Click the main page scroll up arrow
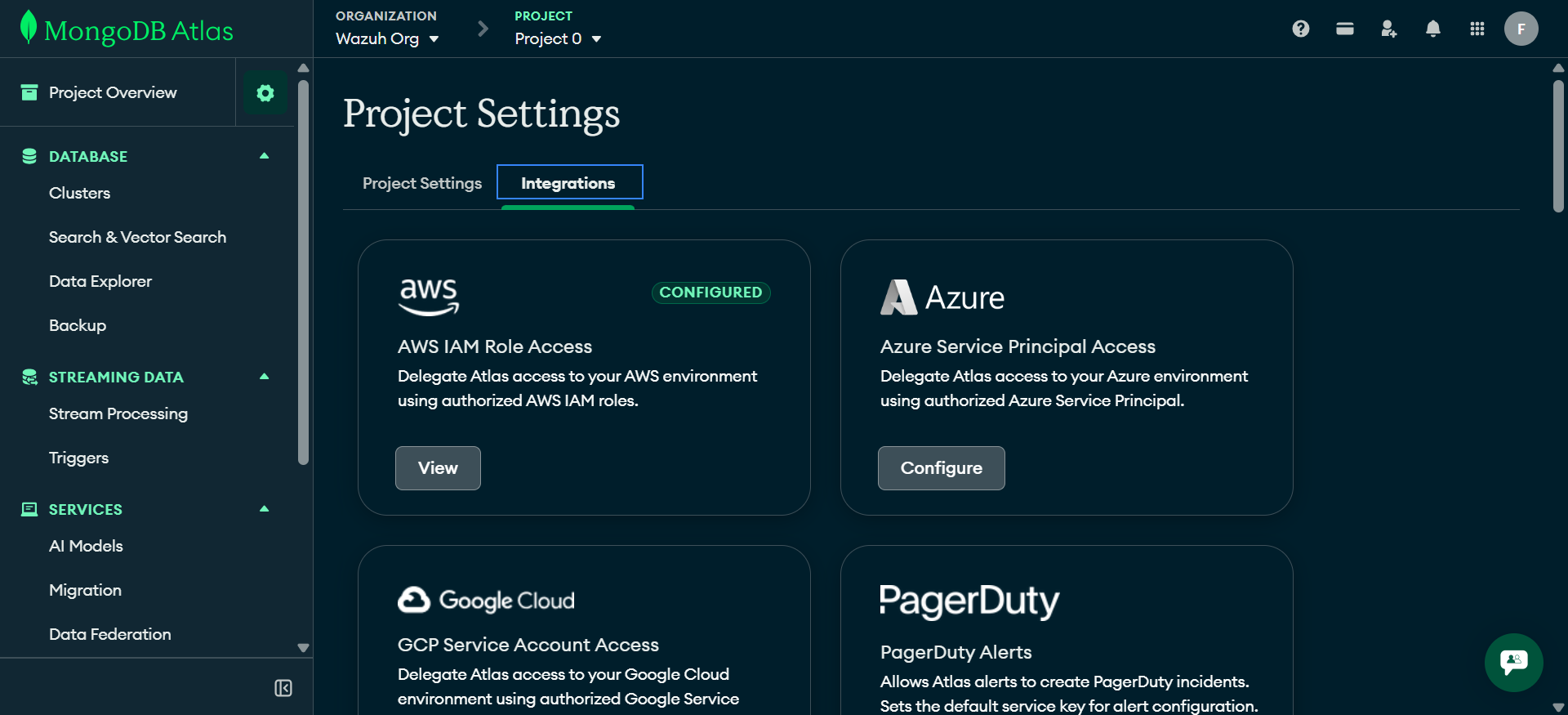 click(1558, 68)
